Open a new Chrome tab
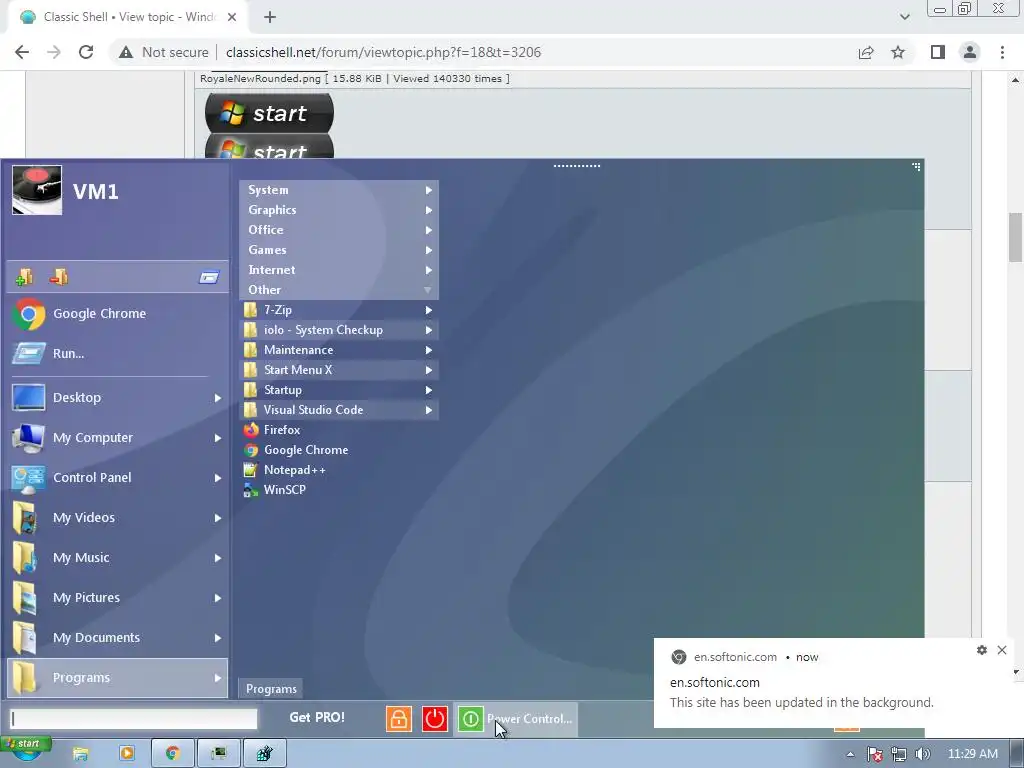Viewport: 1024px width, 768px height. tap(270, 17)
